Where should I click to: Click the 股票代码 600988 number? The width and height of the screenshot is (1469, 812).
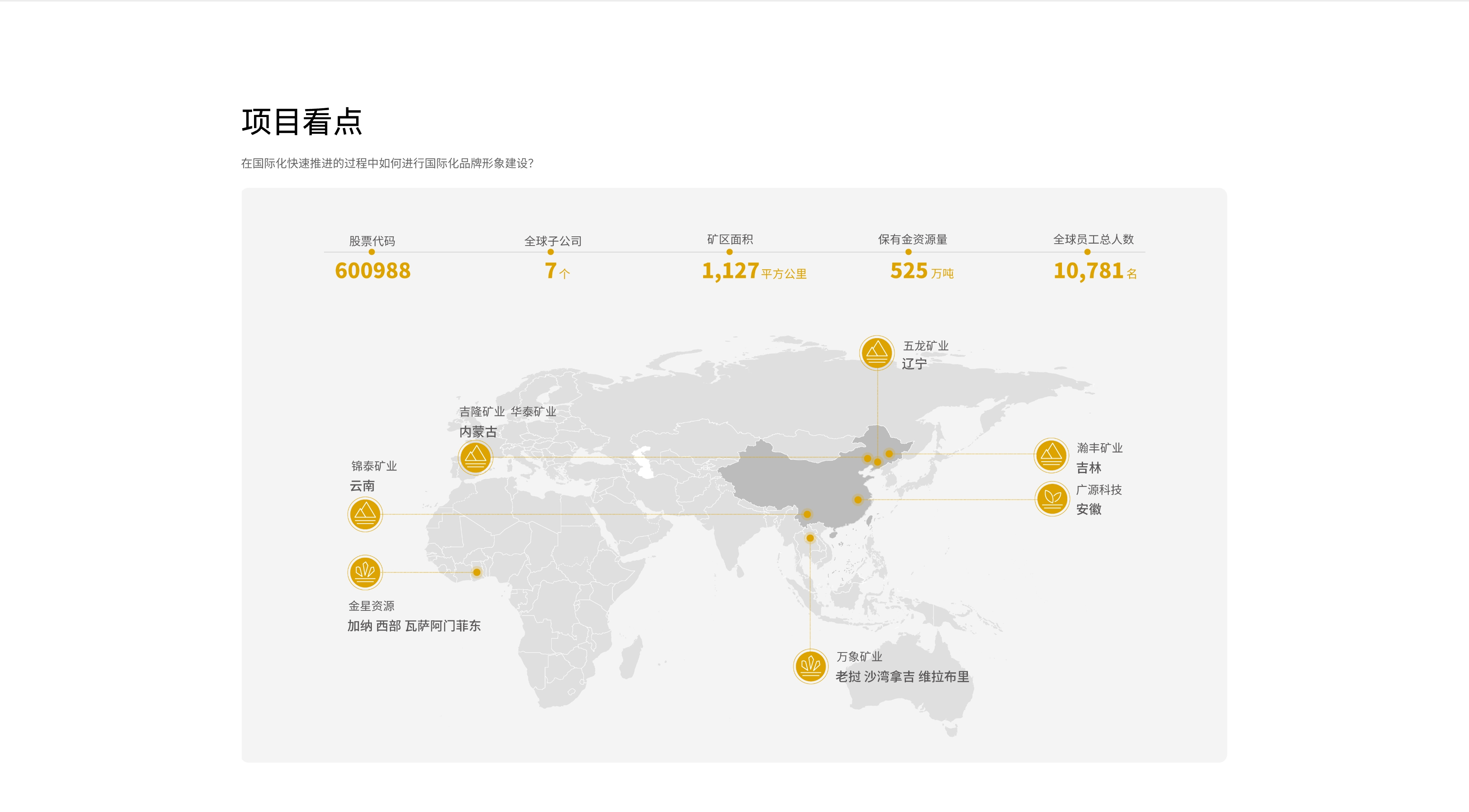coord(372,271)
